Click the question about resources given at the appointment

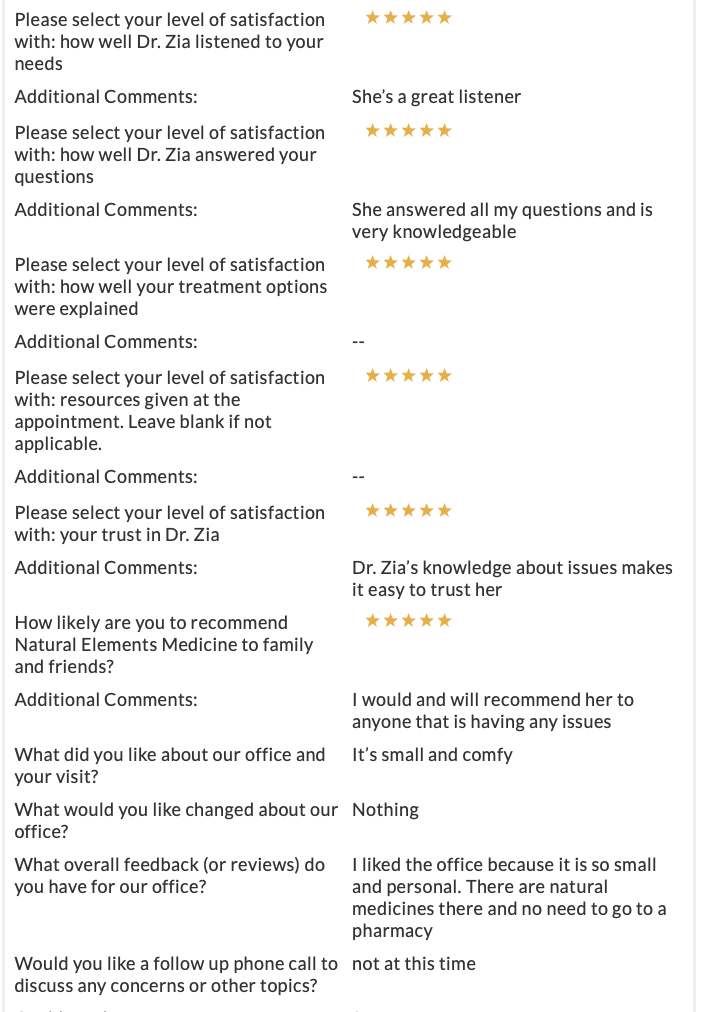[x=170, y=410]
